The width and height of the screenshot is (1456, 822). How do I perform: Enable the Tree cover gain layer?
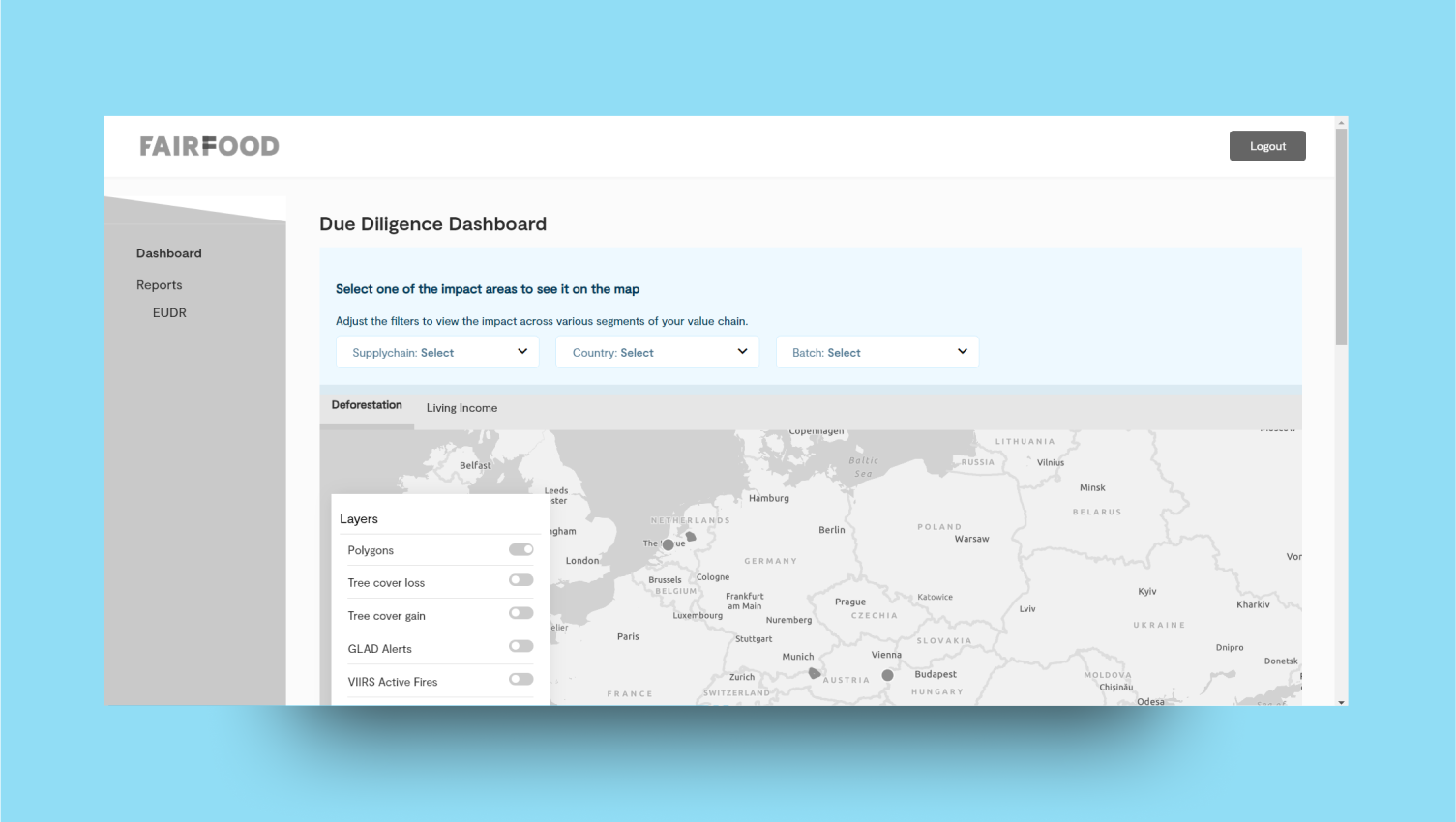click(521, 613)
